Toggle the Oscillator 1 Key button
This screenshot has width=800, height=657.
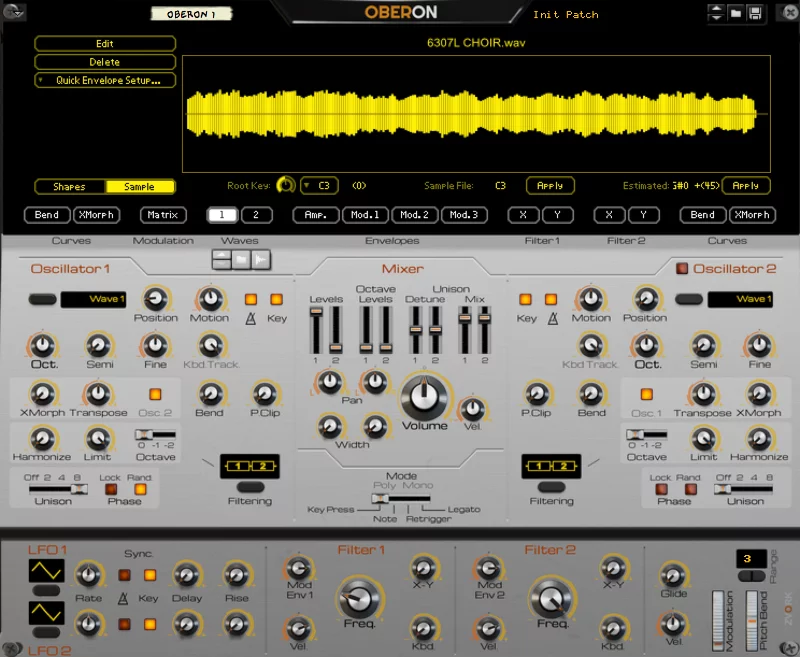coord(277,299)
